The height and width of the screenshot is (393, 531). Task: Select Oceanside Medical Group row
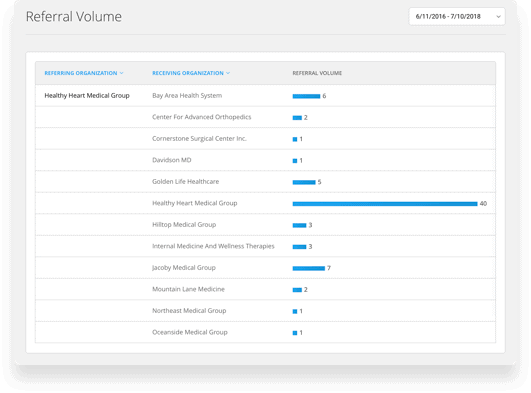pos(265,332)
